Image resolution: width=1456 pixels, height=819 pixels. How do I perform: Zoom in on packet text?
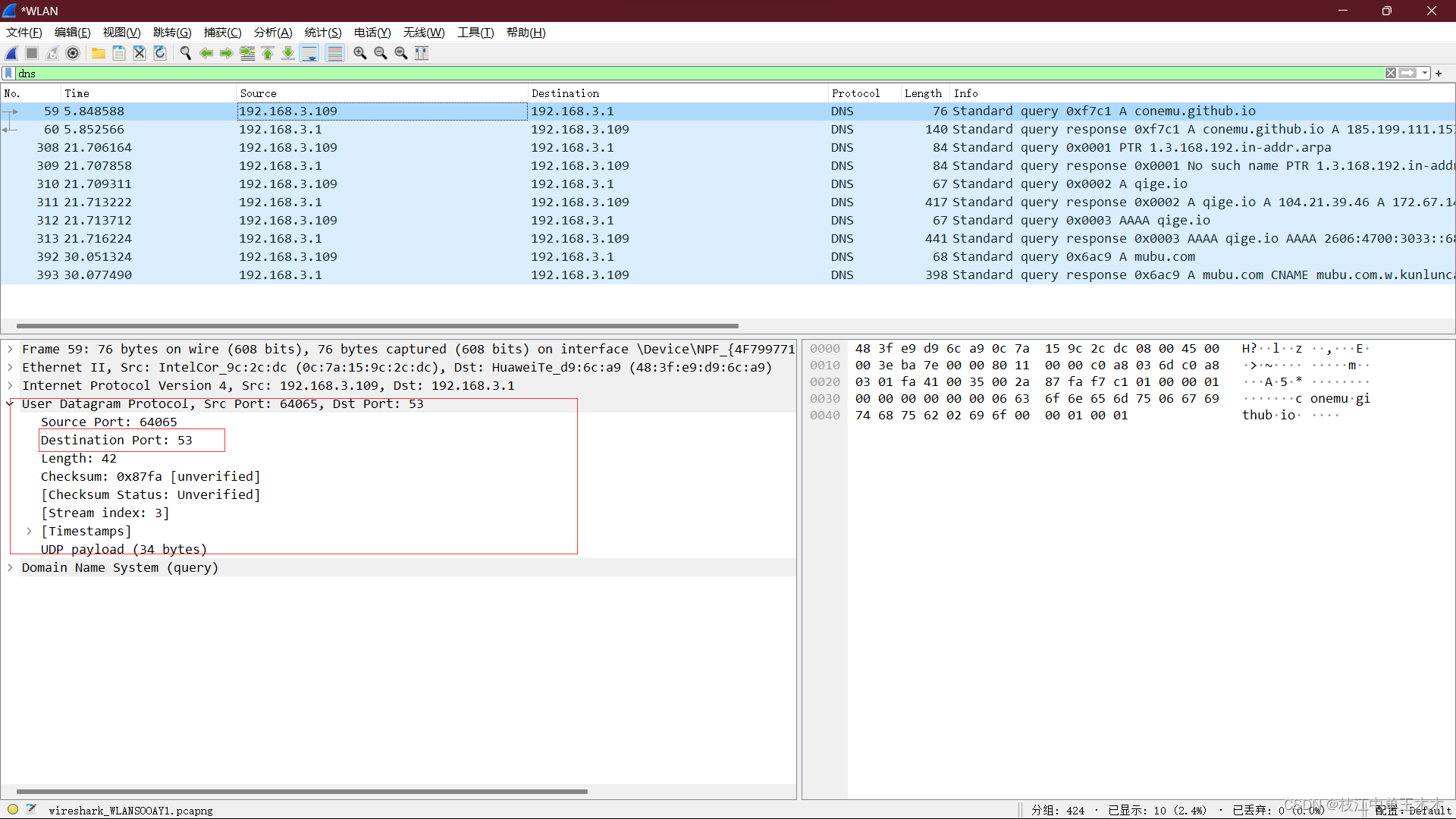(360, 53)
